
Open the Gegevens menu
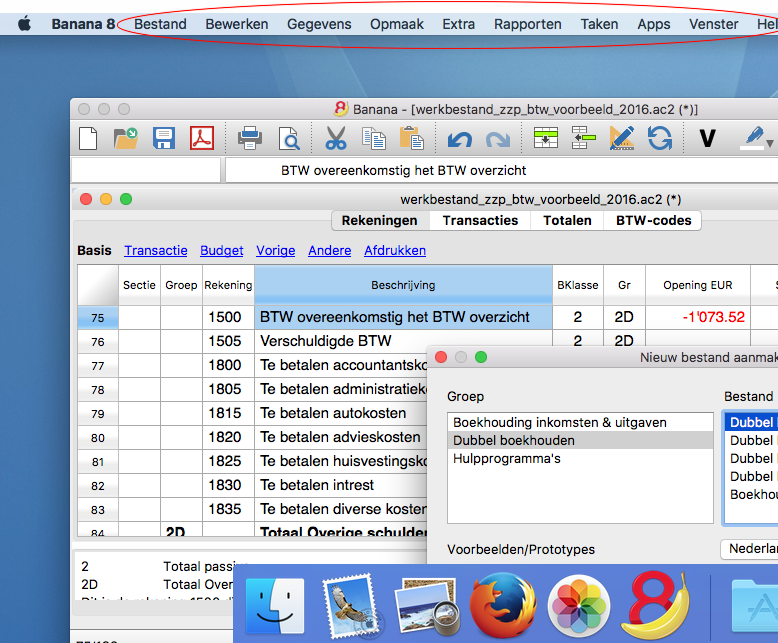[319, 24]
